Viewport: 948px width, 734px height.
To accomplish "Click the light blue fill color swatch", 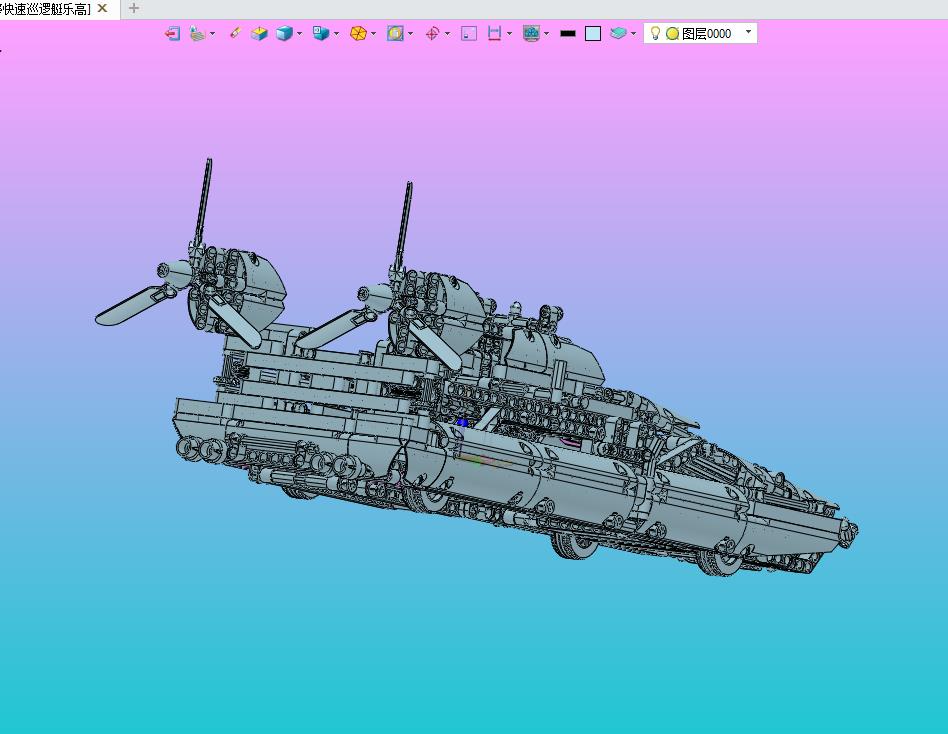I will click(593, 34).
